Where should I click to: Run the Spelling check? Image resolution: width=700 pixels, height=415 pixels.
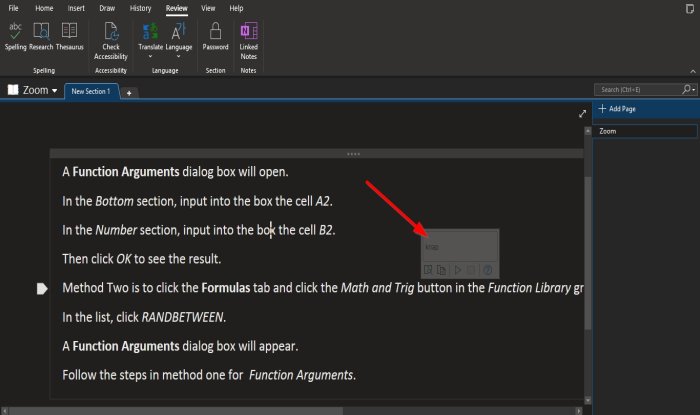(15, 36)
